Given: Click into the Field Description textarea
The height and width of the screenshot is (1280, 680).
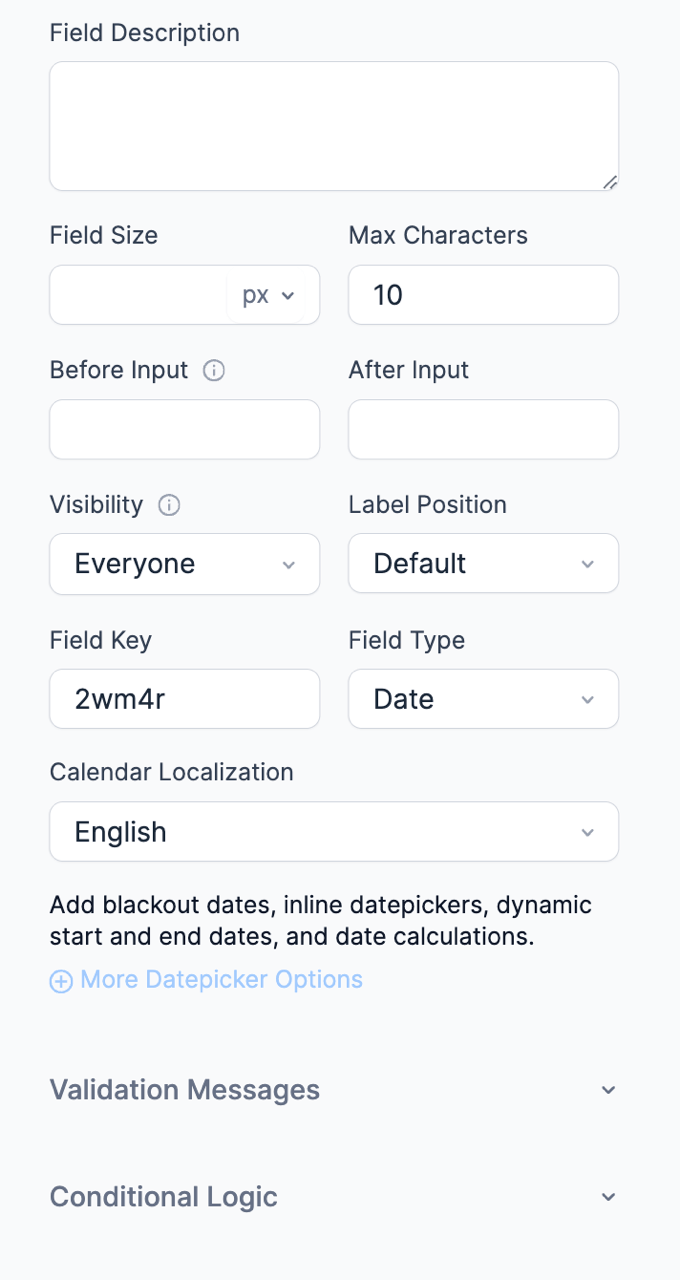Looking at the screenshot, I should pyautogui.click(x=334, y=126).
